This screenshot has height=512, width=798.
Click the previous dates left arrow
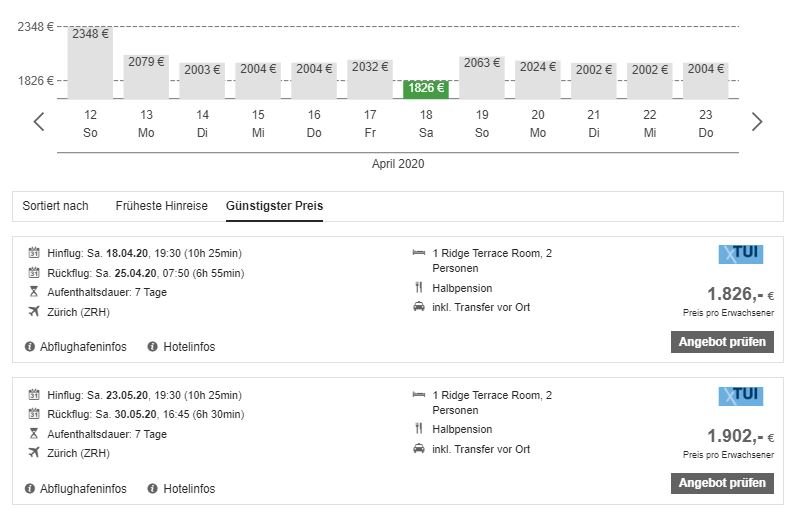tap(39, 122)
